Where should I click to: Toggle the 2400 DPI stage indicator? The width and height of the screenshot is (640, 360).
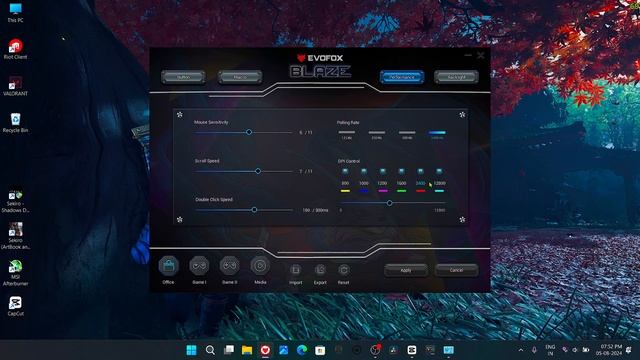(x=420, y=171)
